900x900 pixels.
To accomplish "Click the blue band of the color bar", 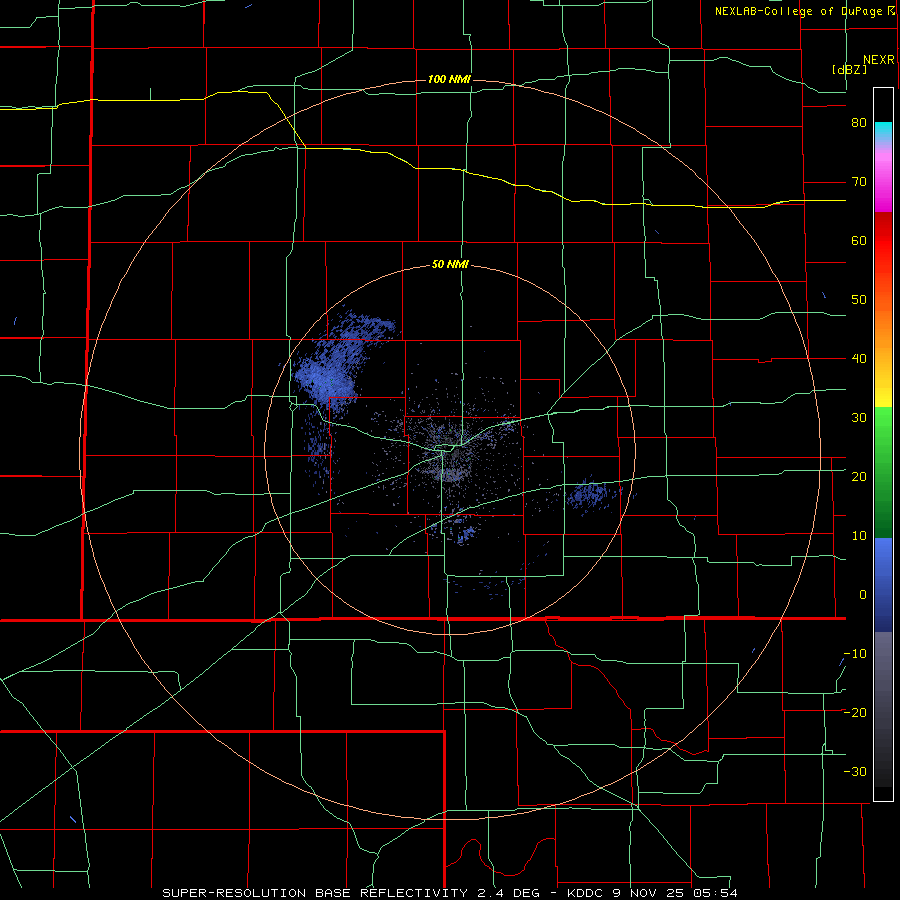I will (x=883, y=585).
